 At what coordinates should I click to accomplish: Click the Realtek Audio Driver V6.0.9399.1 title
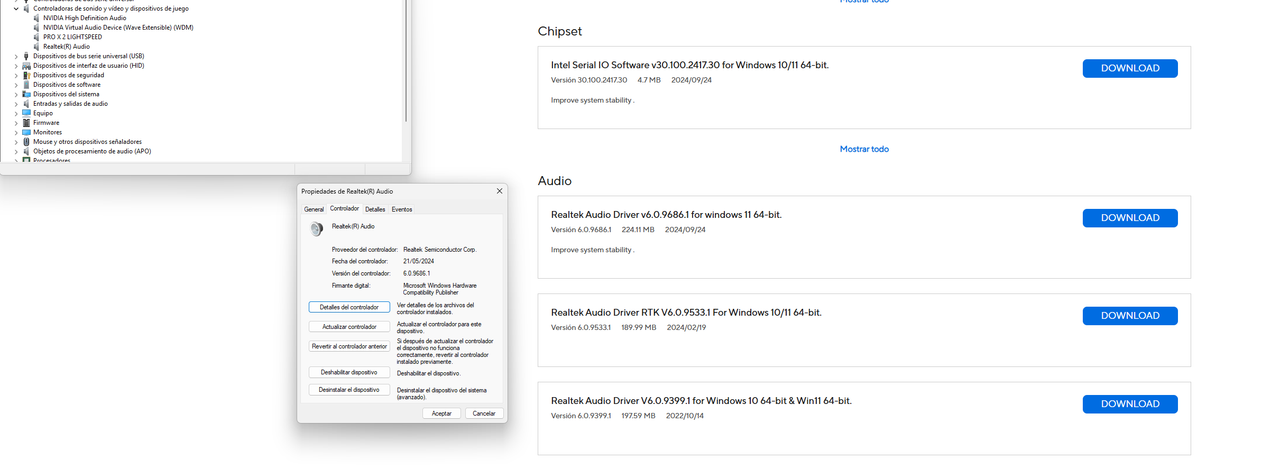tap(701, 400)
